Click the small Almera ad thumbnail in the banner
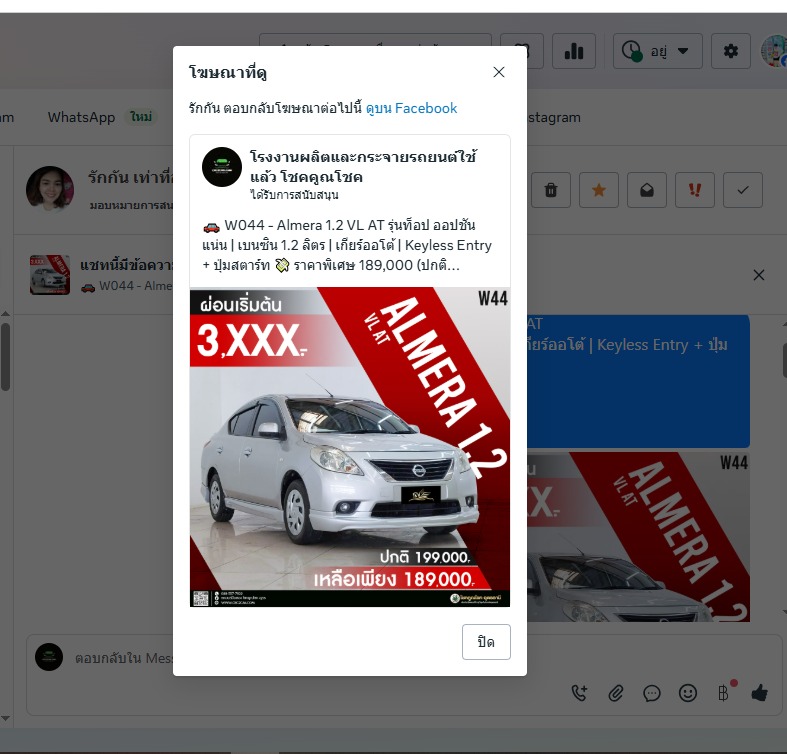The width and height of the screenshot is (787, 754). tap(50, 275)
